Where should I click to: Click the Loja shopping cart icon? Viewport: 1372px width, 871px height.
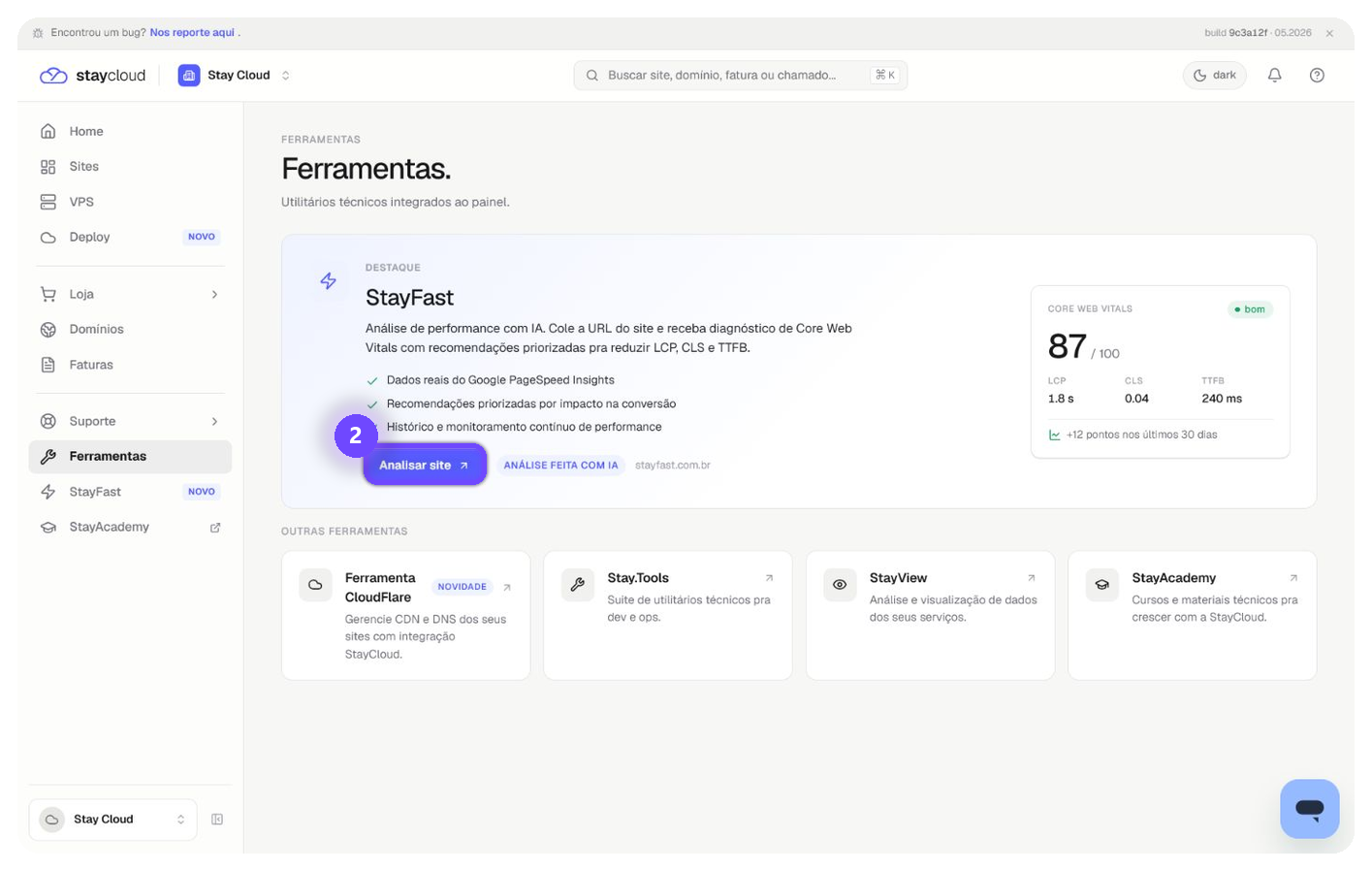click(x=48, y=294)
